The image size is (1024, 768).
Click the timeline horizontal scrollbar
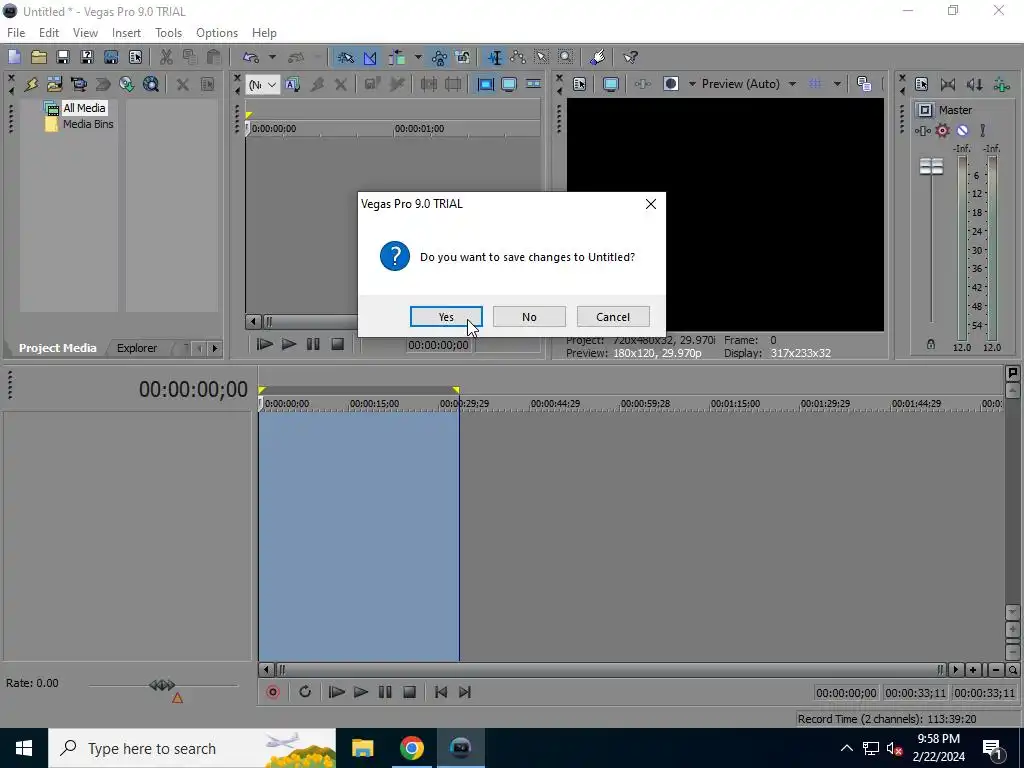coord(611,669)
